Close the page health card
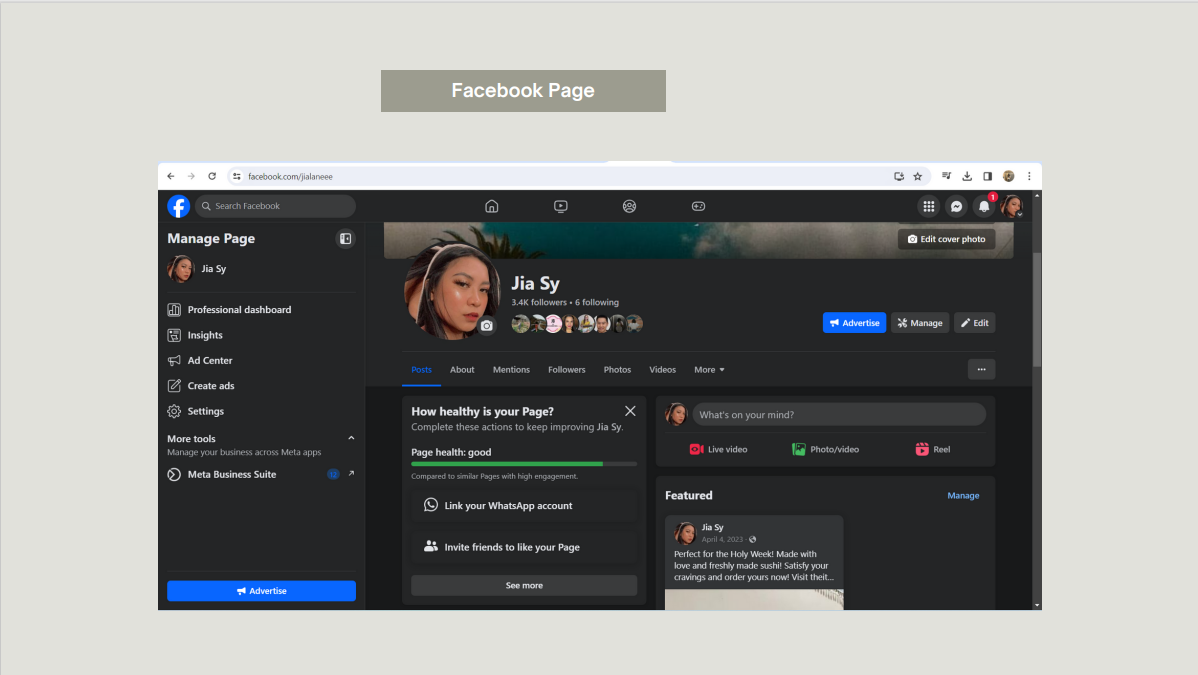This screenshot has height=675, width=1198. tap(630, 411)
